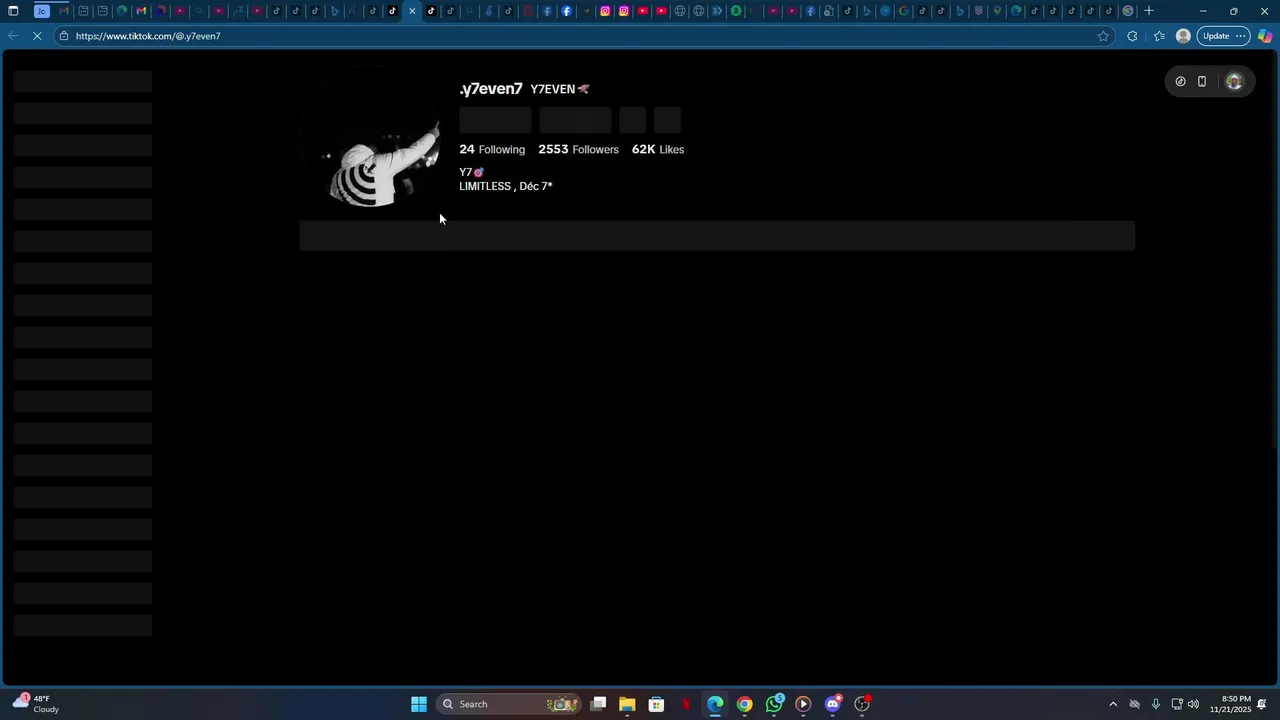Open WhatsApp from the taskbar

[x=775, y=704]
